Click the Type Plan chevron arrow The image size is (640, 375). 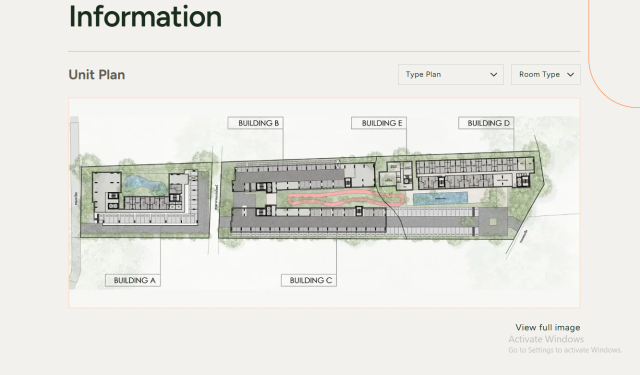point(493,75)
